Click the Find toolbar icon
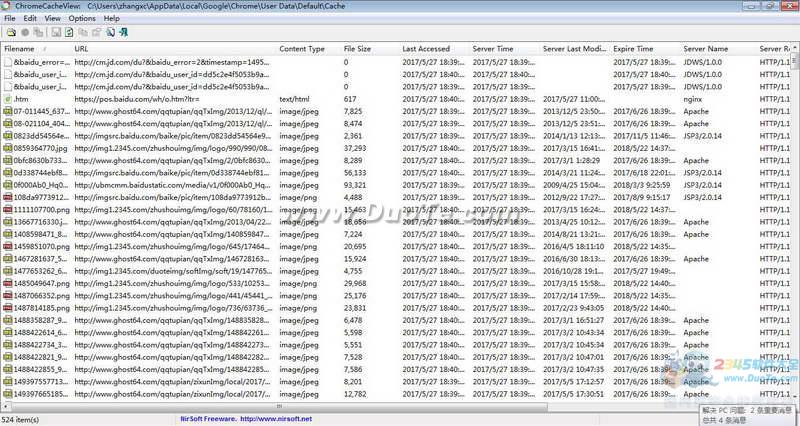This screenshot has width=800, height=426. [x=110, y=32]
